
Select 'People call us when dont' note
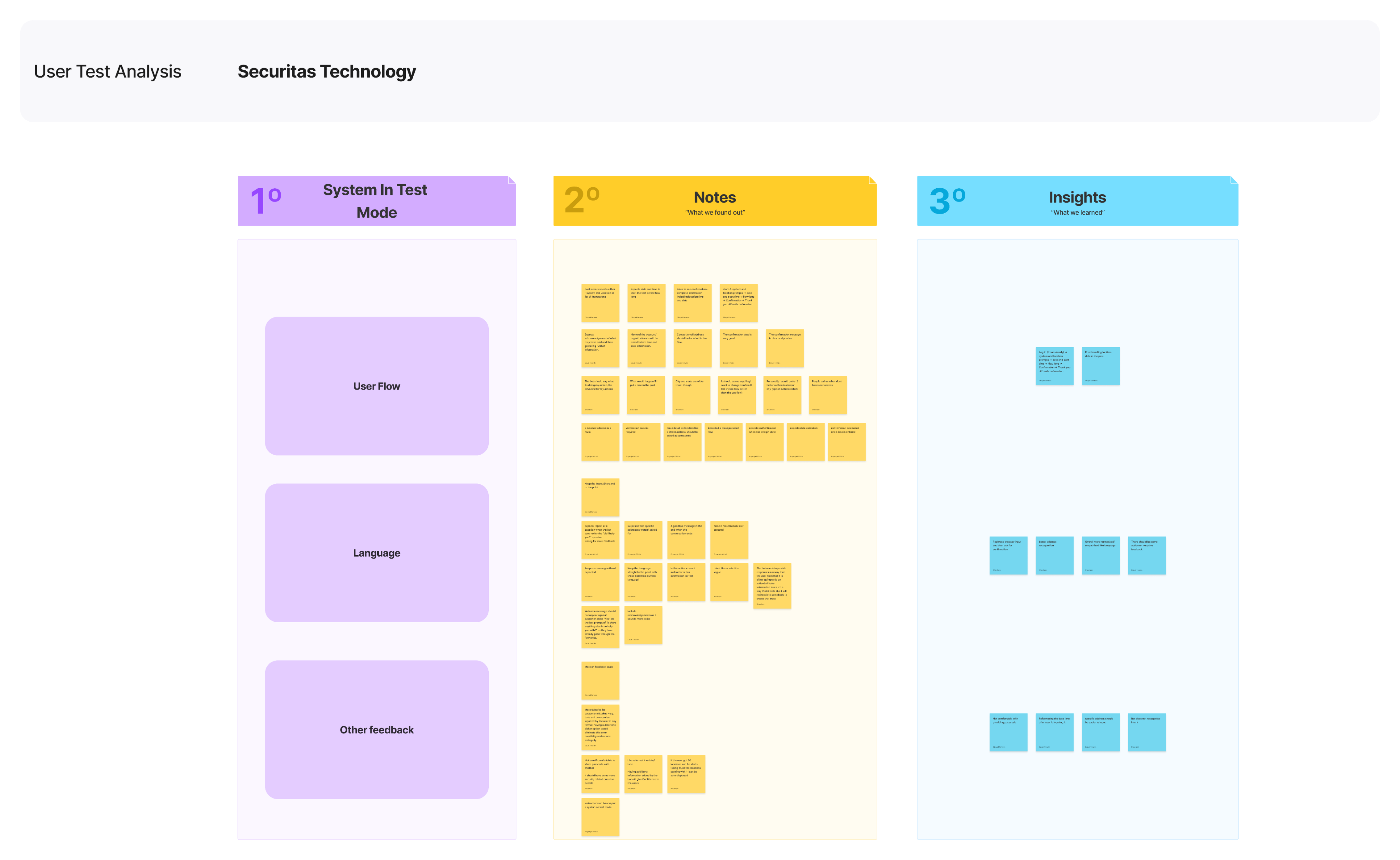tap(827, 395)
